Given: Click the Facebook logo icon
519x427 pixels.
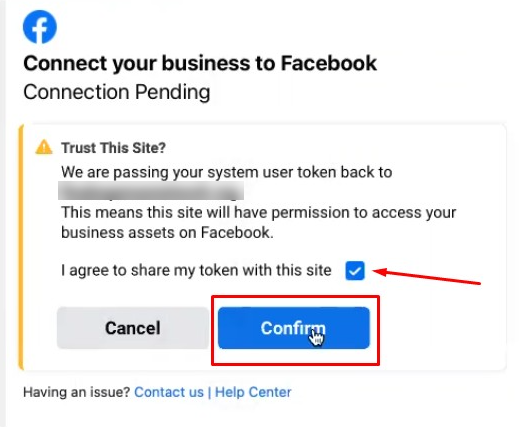Looking at the screenshot, I should pos(40,27).
